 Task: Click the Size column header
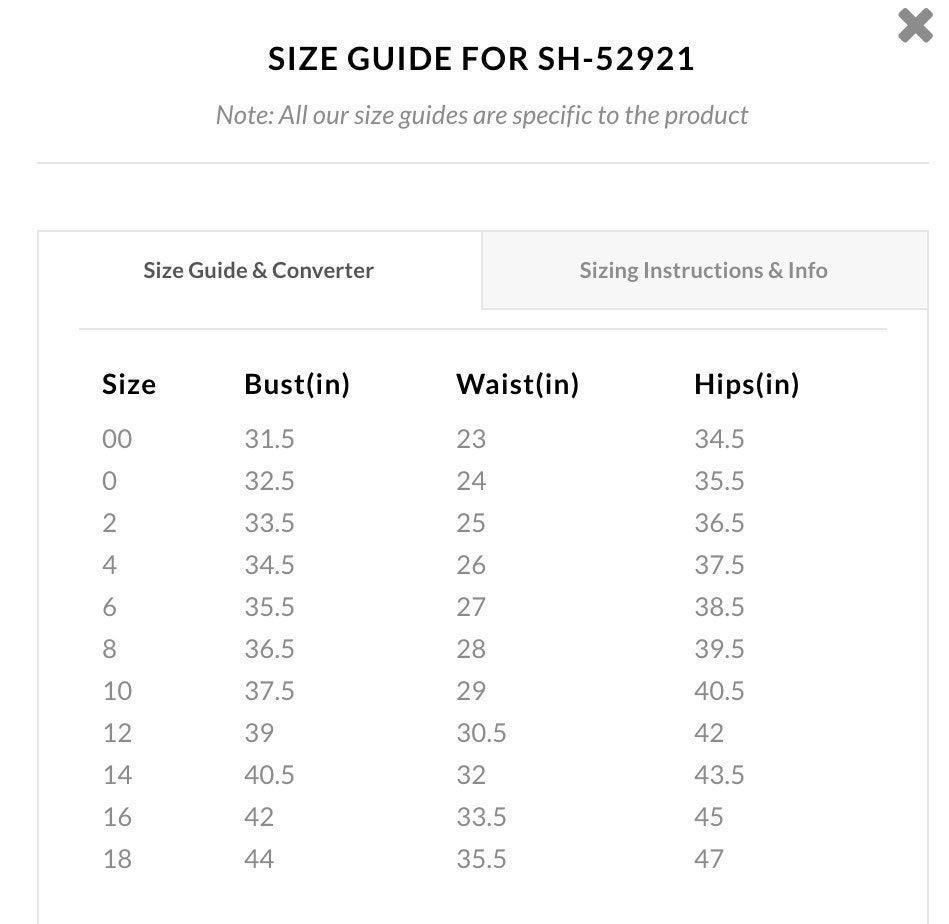coord(129,384)
